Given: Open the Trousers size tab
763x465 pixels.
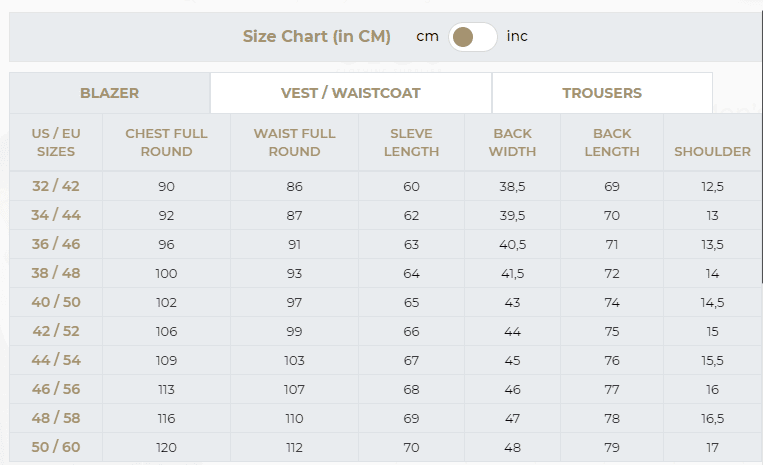Looking at the screenshot, I should click(602, 93).
